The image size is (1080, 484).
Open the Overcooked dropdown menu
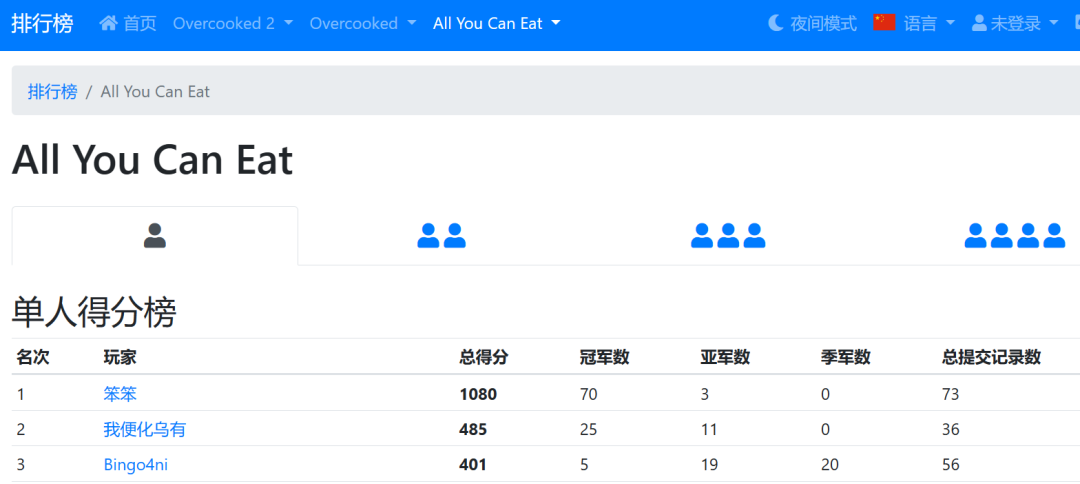[363, 23]
